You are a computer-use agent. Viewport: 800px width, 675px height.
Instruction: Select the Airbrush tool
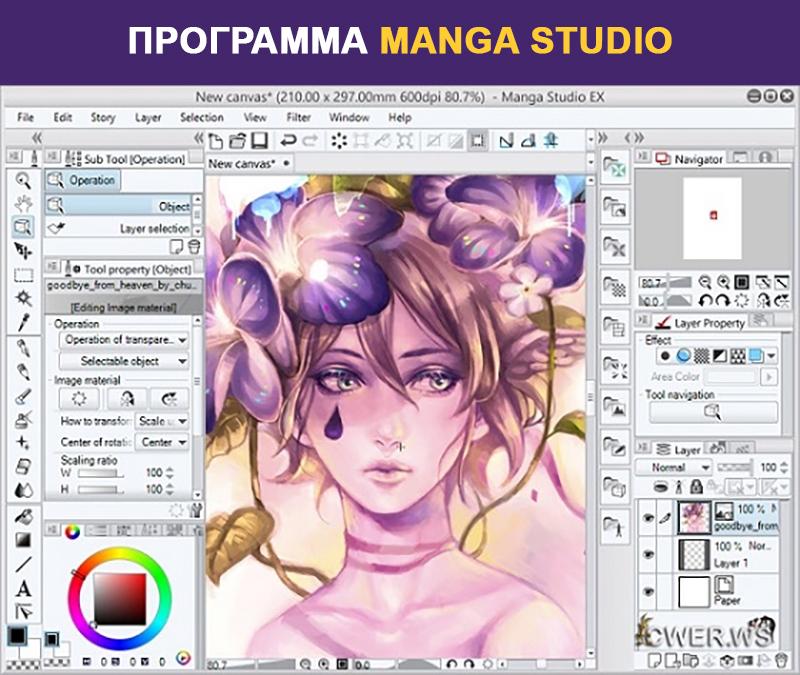pyautogui.click(x=23, y=419)
